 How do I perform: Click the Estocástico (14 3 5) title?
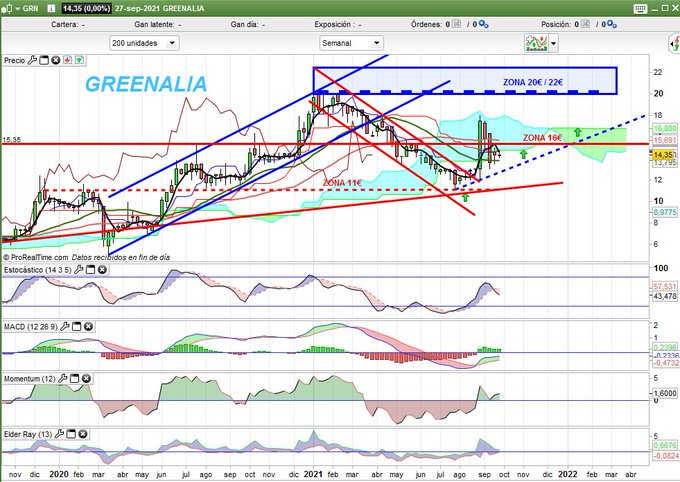point(38,270)
